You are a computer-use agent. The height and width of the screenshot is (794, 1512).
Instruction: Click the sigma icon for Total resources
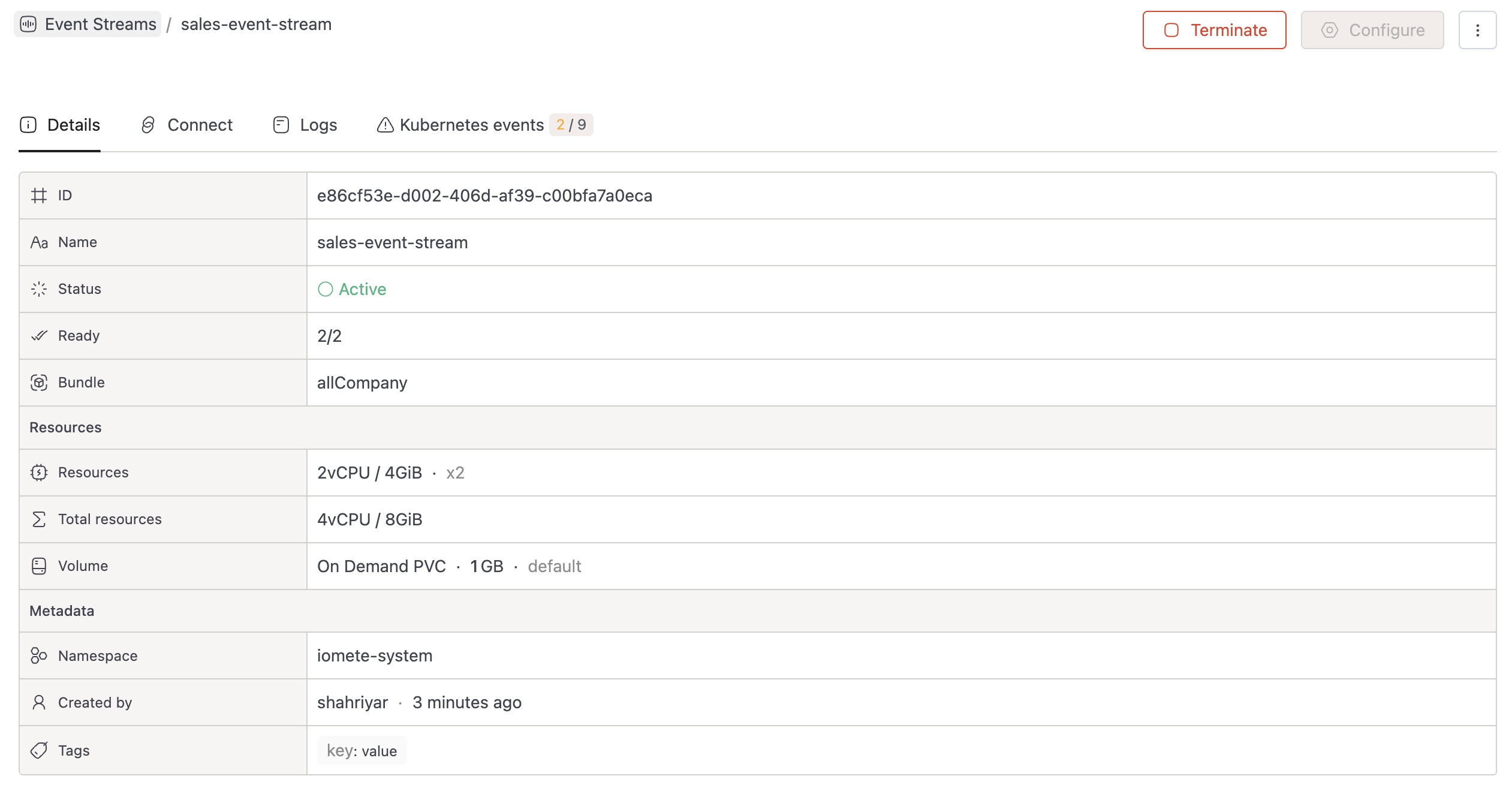(39, 519)
